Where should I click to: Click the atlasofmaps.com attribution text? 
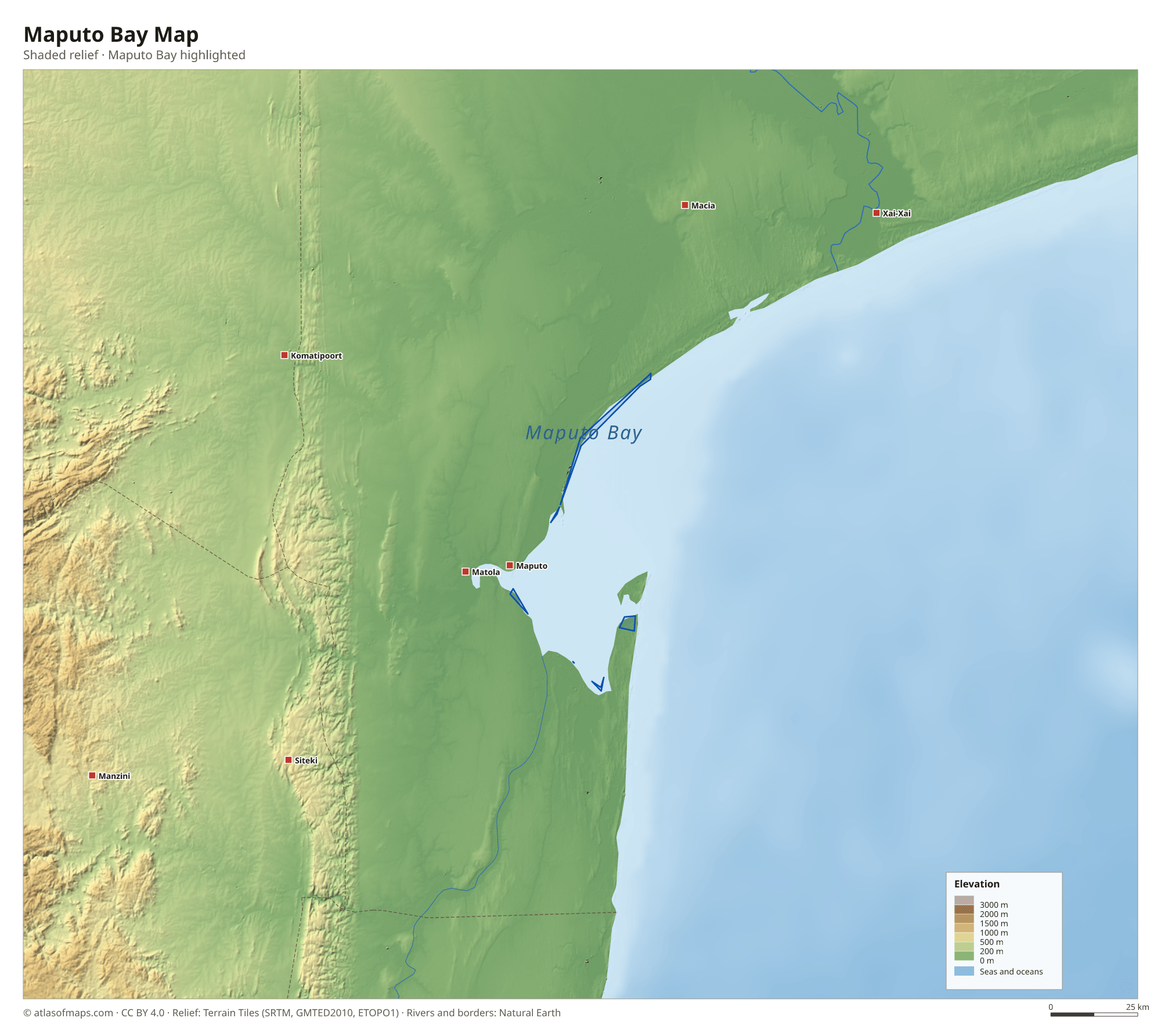(292, 1013)
